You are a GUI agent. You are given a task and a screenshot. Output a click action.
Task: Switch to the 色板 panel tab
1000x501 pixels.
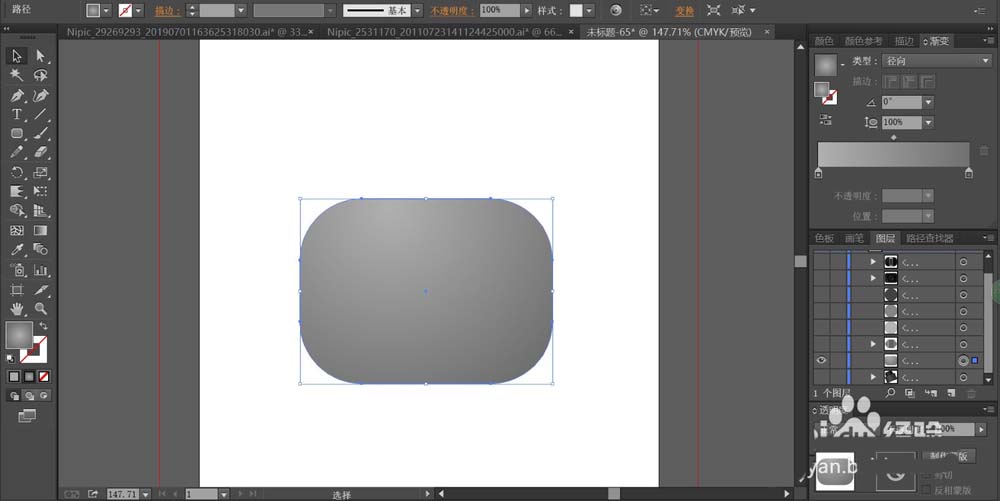824,238
